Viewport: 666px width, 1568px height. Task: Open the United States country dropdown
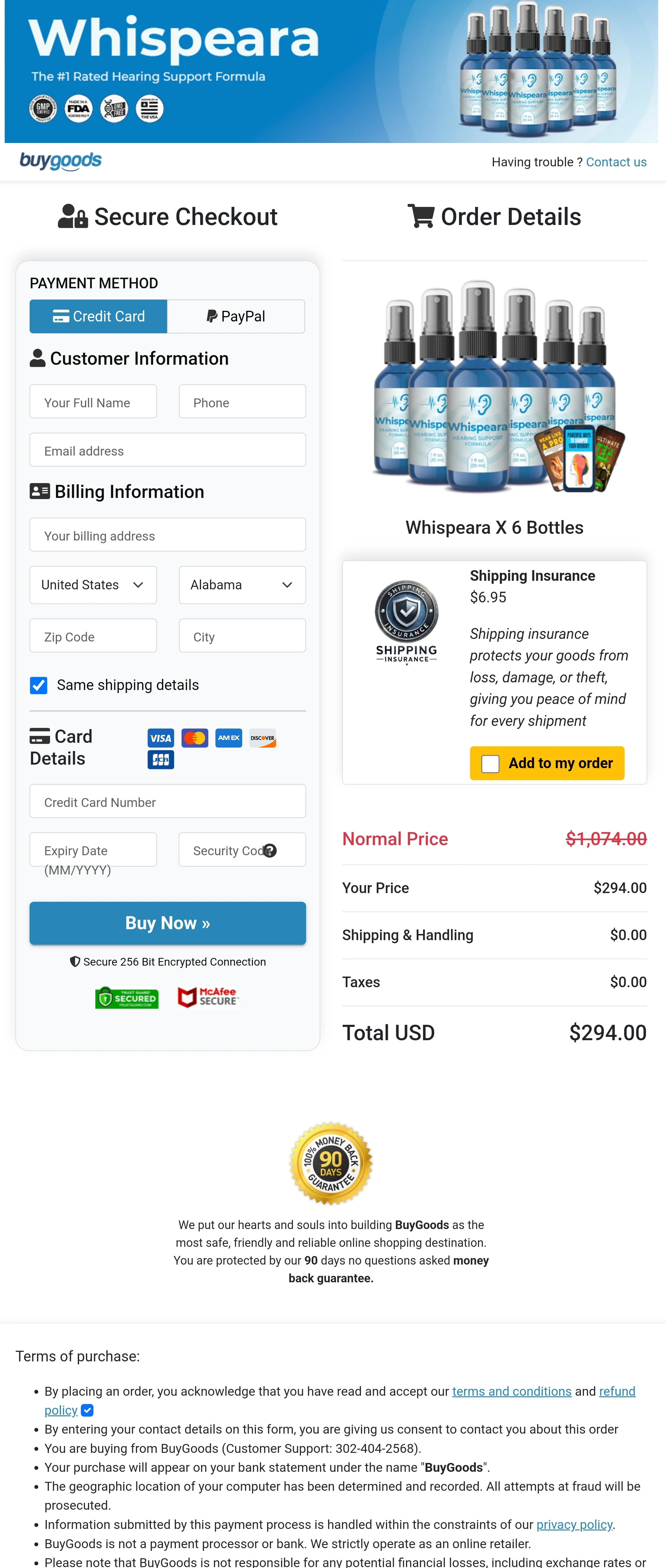92,585
